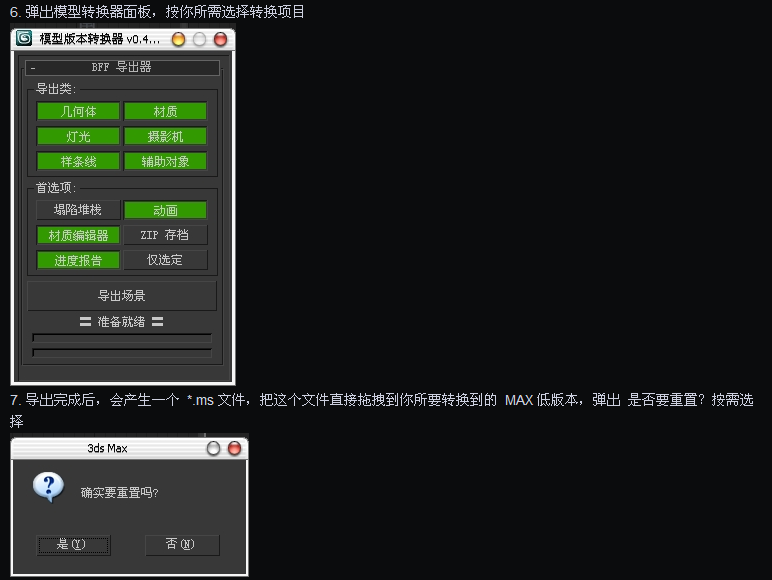
Task: Click the grey maximize button of converter window
Action: pyautogui.click(x=199, y=39)
